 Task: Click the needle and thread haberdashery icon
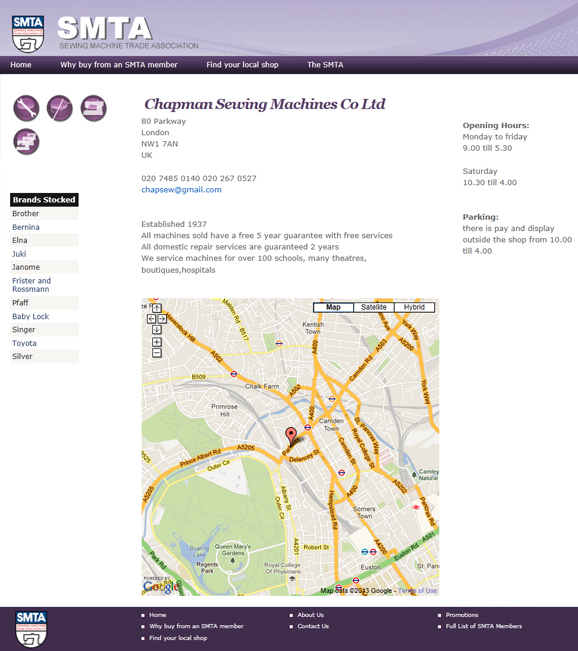[x=60, y=108]
